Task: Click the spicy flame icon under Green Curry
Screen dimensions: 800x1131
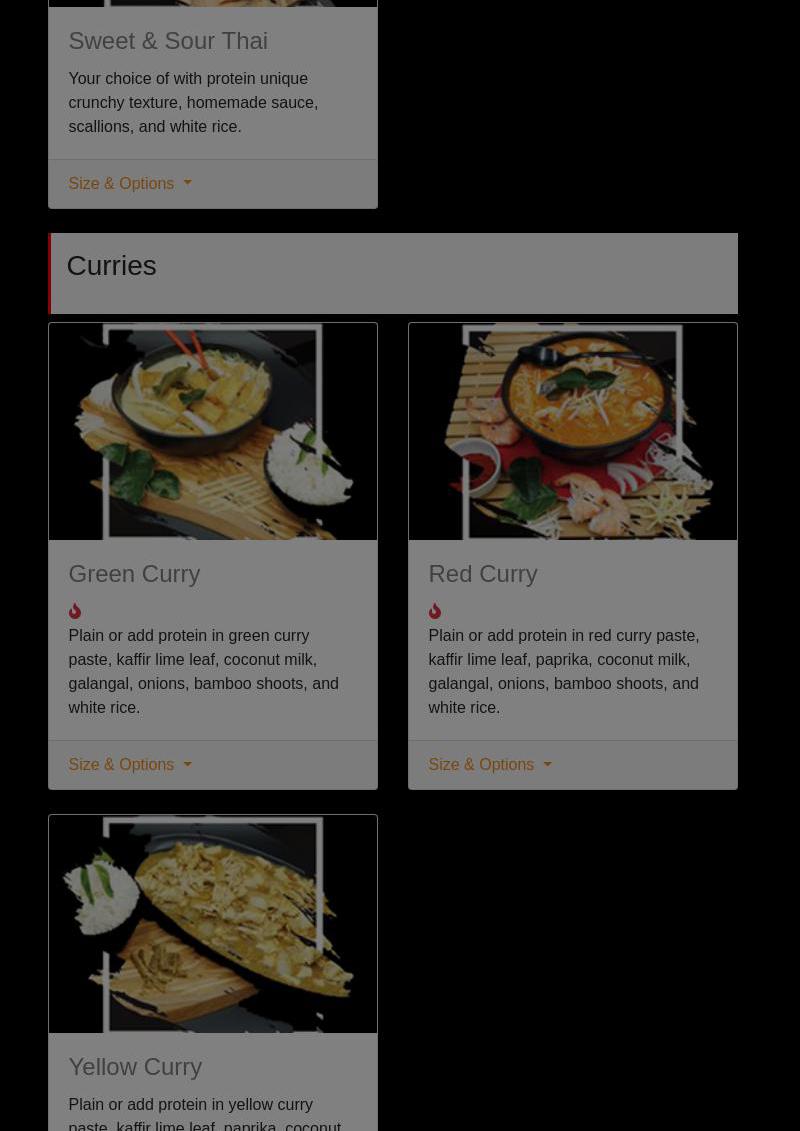Action: point(75,611)
